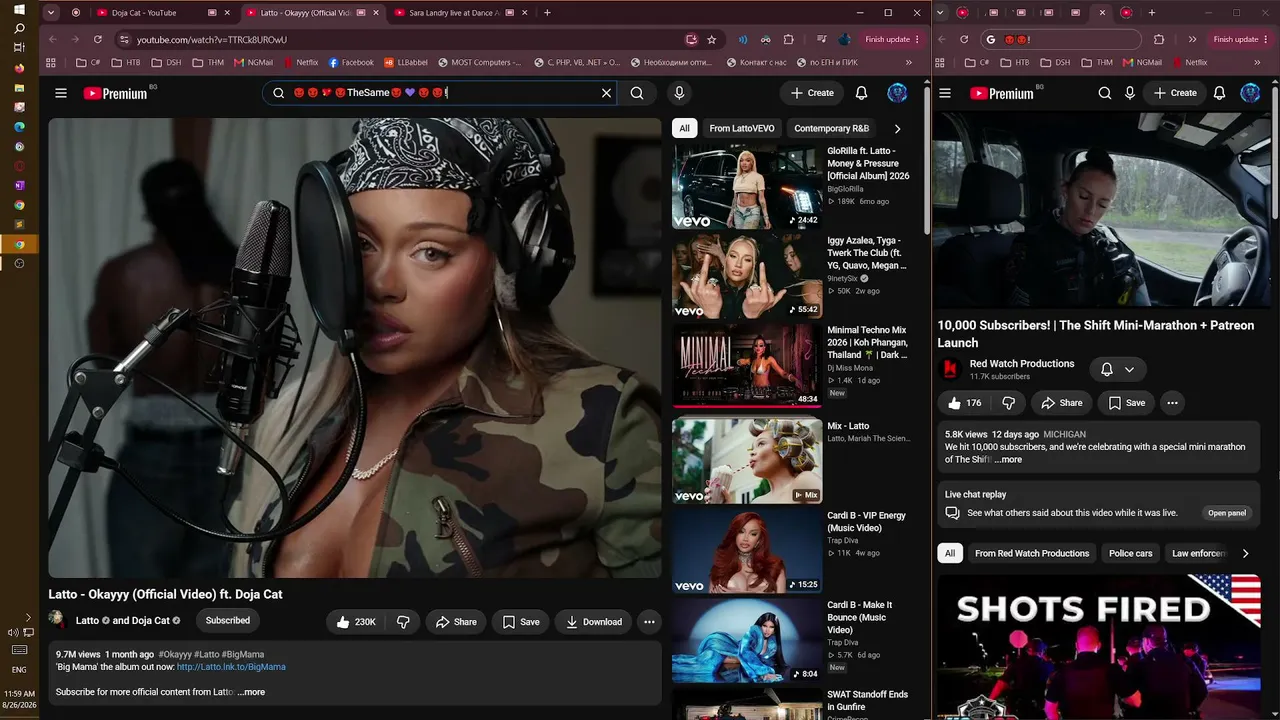Submit search with the magnifier button in left window
Image resolution: width=1280 pixels, height=720 pixels.
pos(637,93)
